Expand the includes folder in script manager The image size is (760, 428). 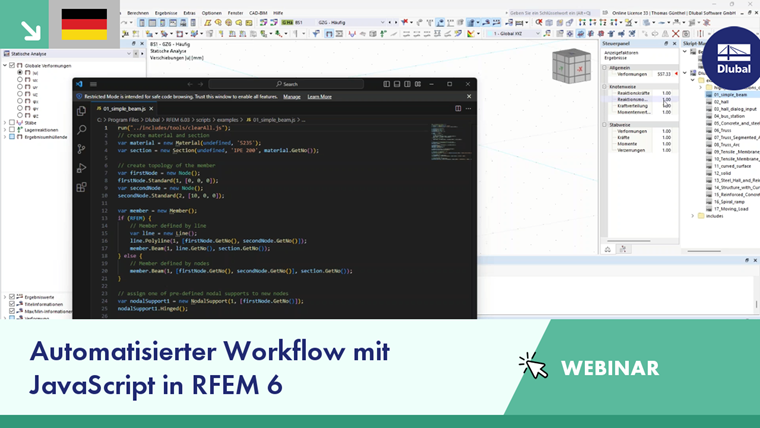tap(693, 216)
